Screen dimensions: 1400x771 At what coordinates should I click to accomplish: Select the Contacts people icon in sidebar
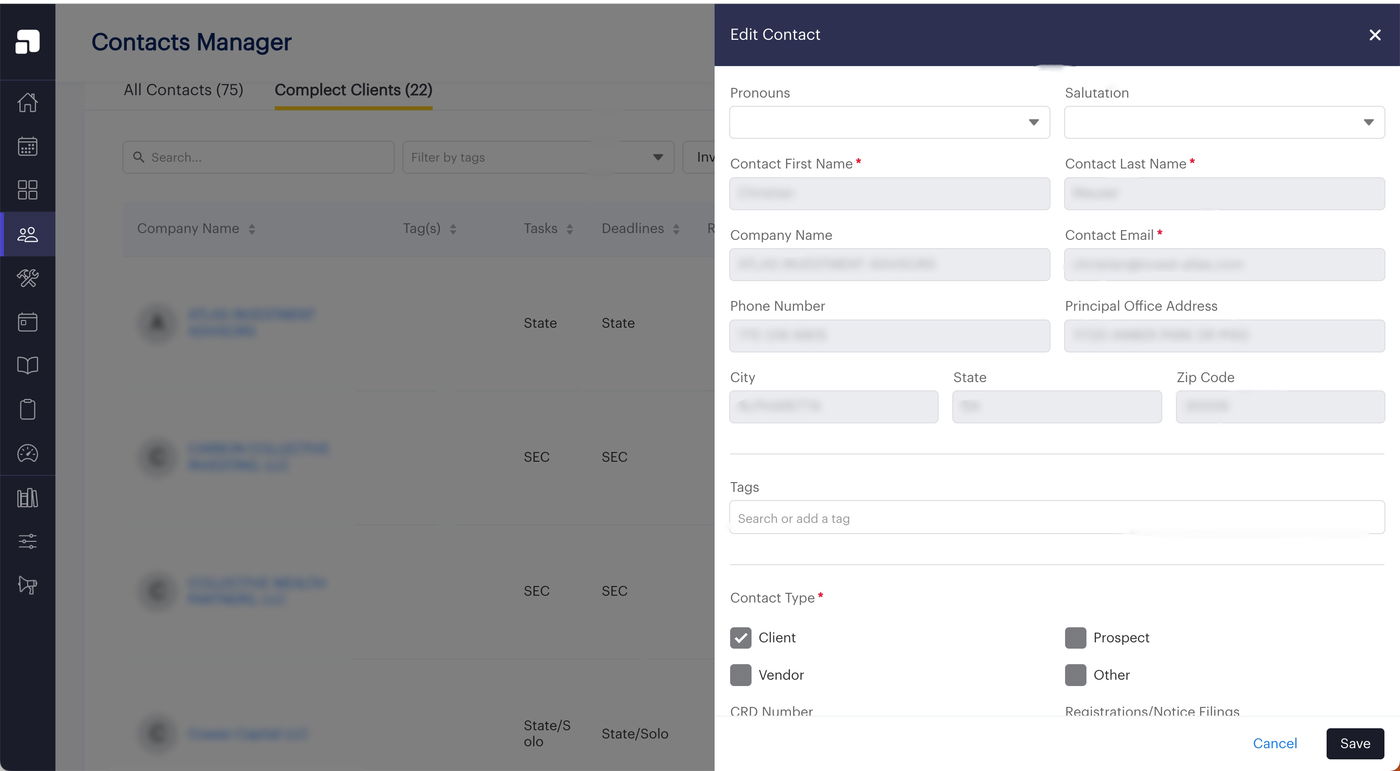27,234
